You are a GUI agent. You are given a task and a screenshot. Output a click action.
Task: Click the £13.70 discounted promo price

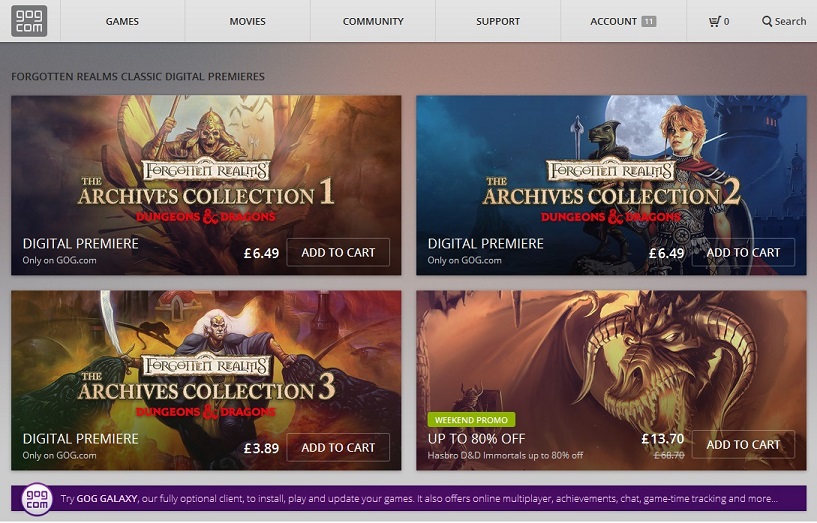663,439
